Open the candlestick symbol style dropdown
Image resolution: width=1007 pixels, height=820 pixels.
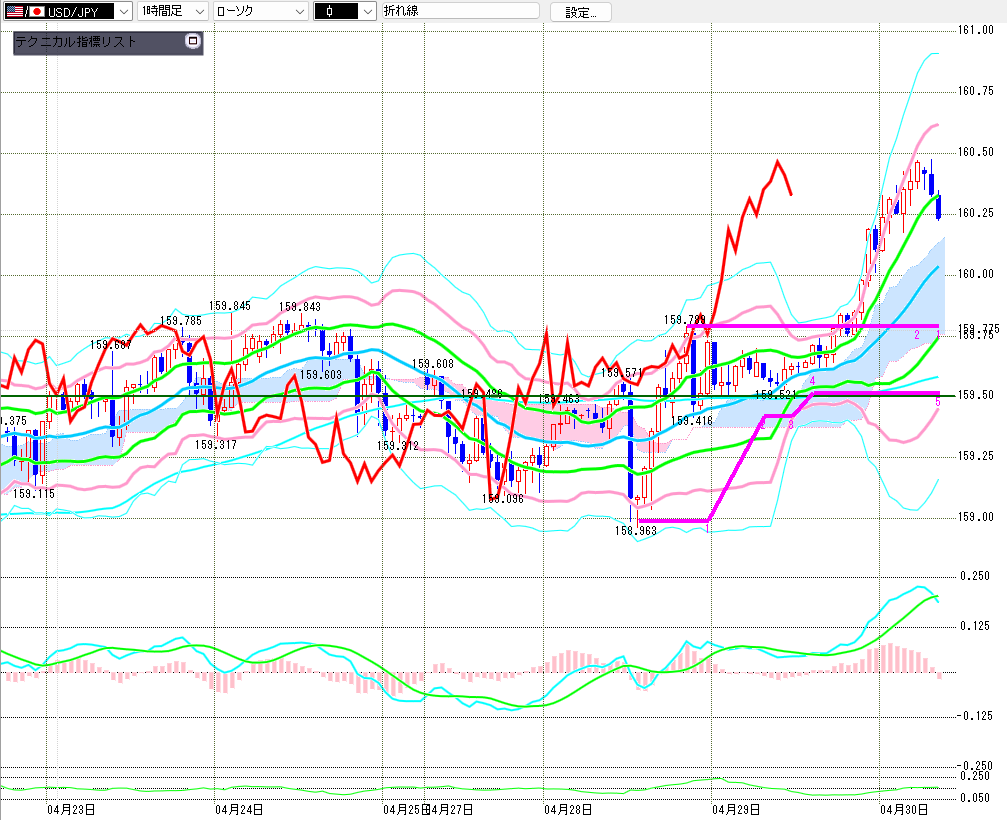coord(367,12)
